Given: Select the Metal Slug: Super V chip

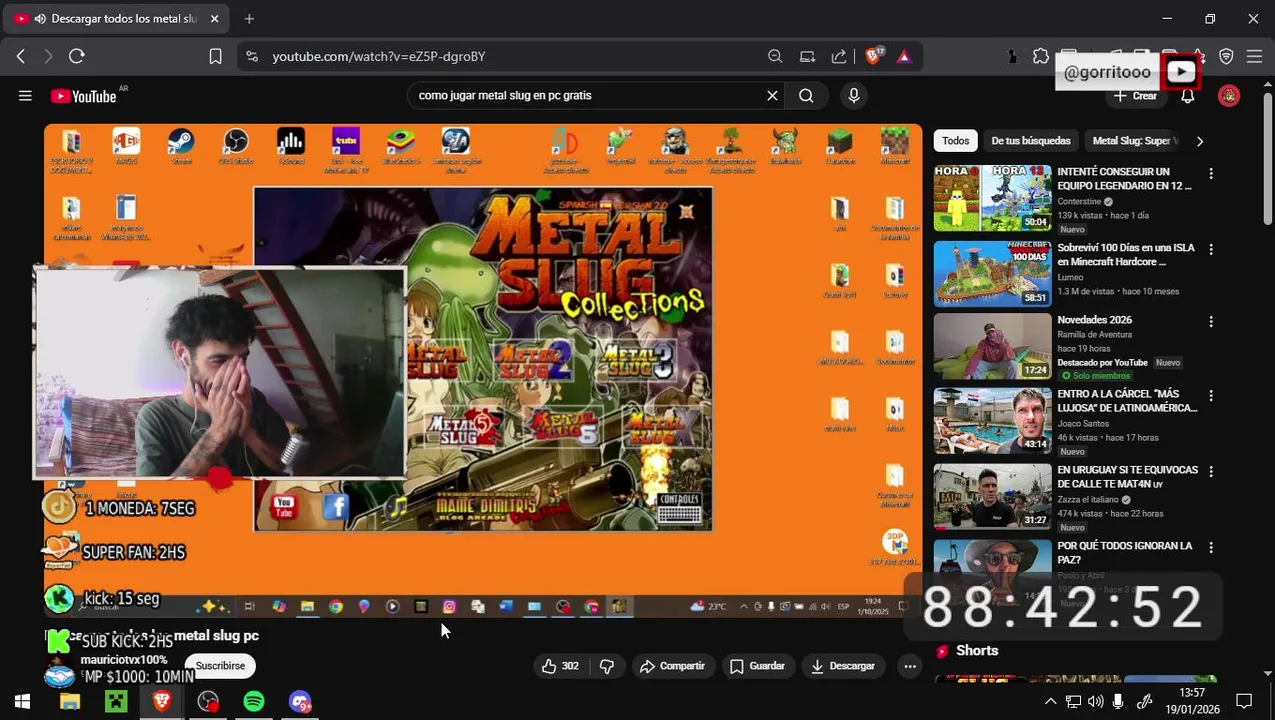Looking at the screenshot, I should click(1135, 141).
